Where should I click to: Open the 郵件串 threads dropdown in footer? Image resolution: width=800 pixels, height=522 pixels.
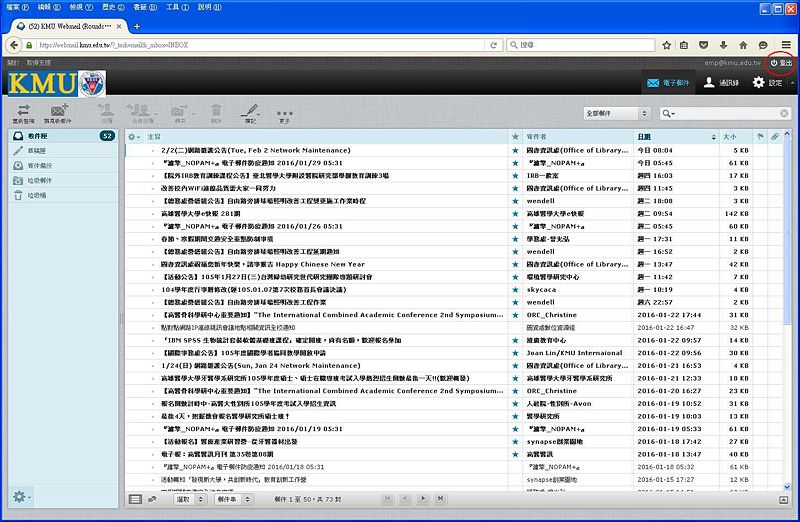tap(234, 499)
